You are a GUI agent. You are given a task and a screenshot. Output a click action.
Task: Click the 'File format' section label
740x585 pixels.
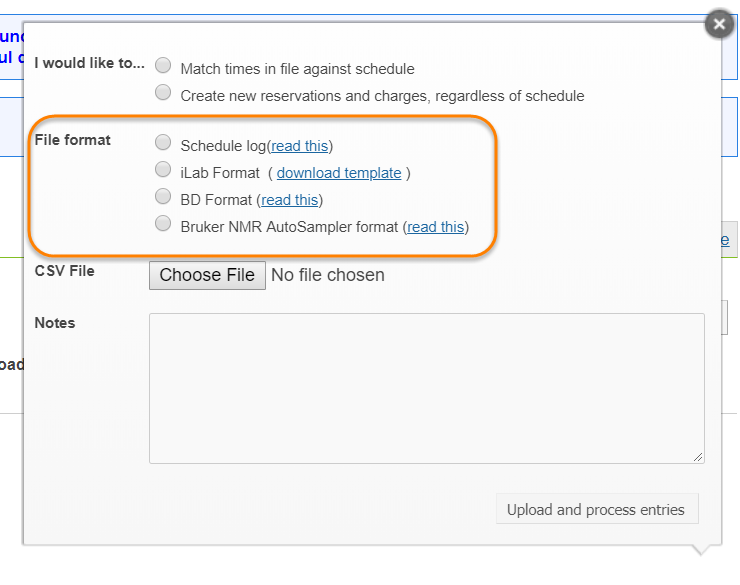click(72, 140)
